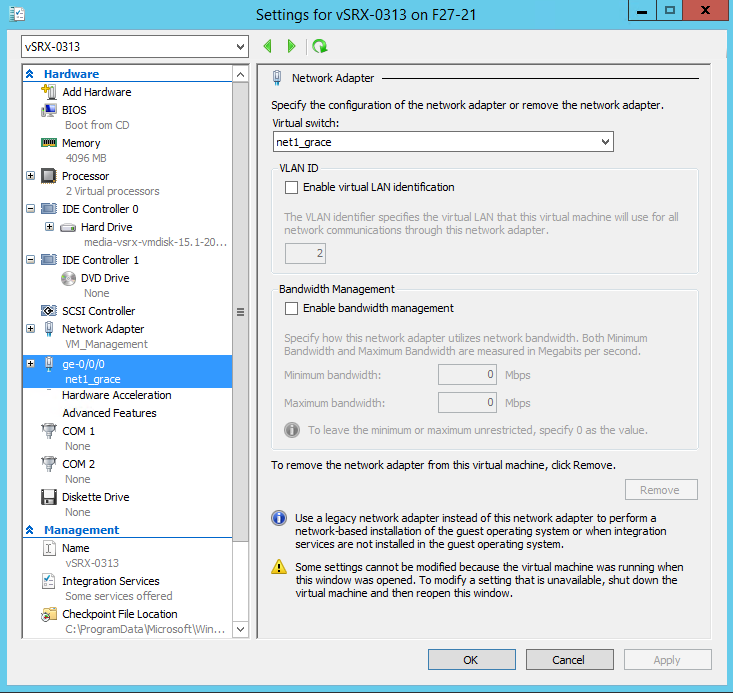Click the Maximum bandwidth input field
The image size is (733, 693).
click(x=467, y=403)
